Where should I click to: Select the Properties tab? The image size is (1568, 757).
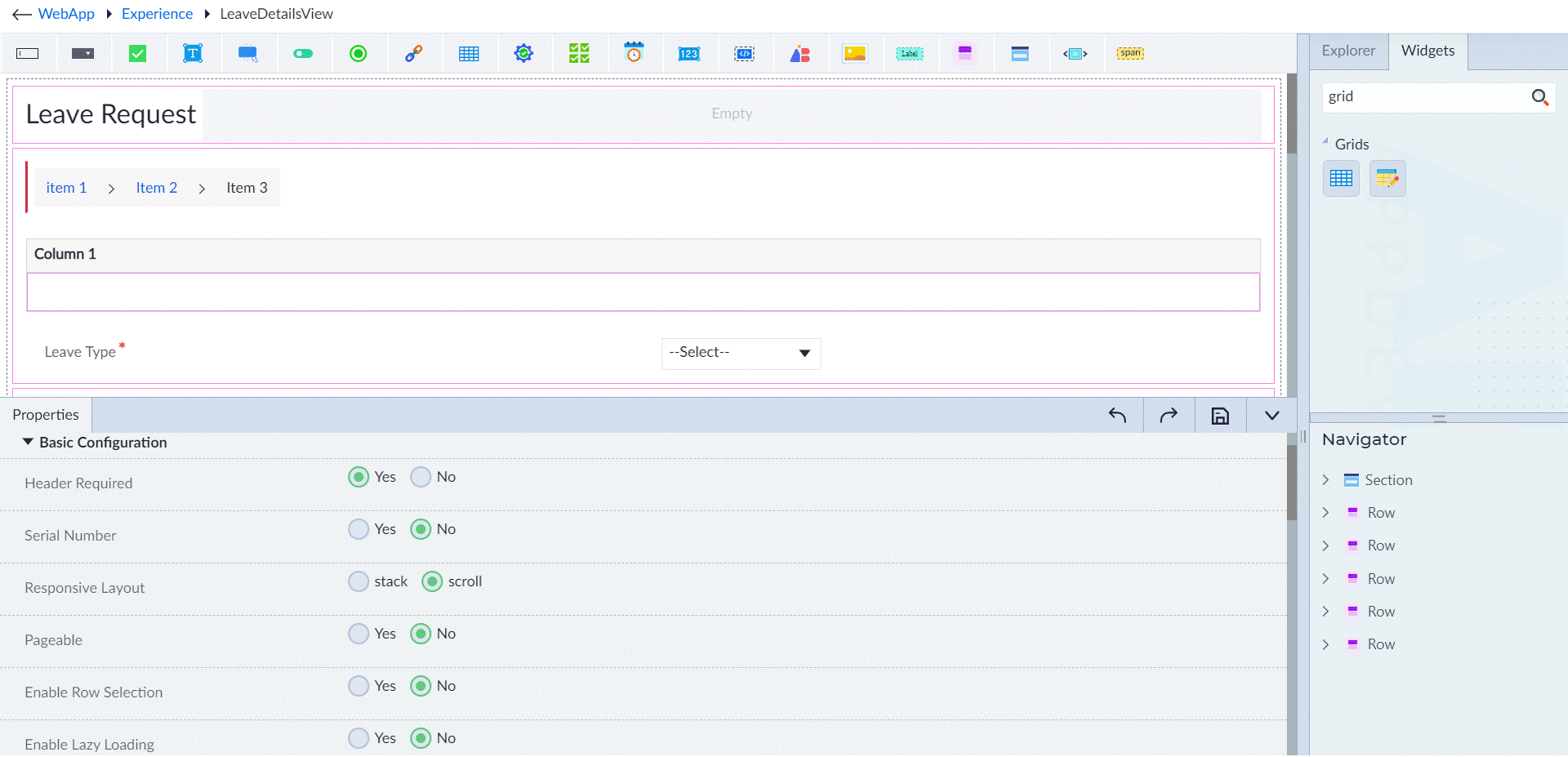pyautogui.click(x=46, y=415)
